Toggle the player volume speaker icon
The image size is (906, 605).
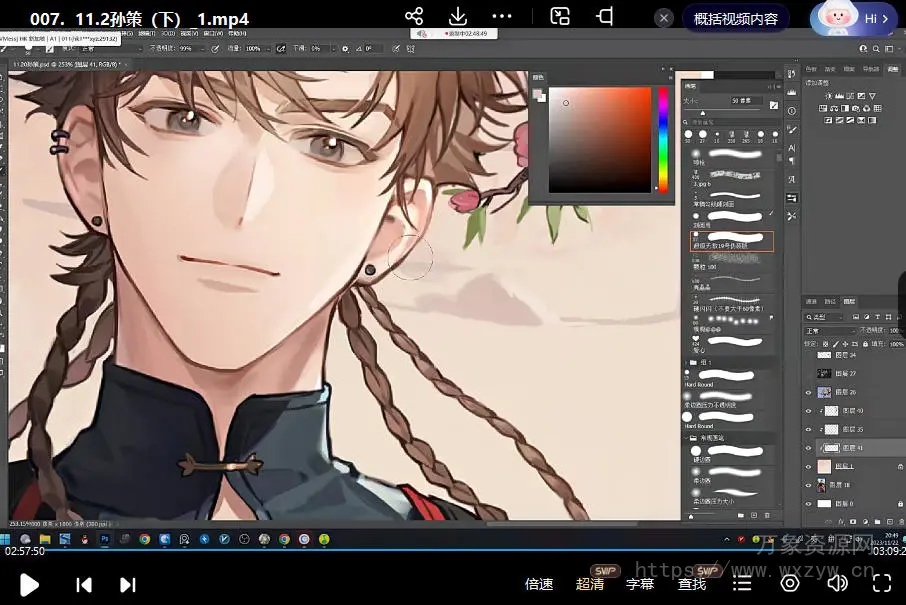point(837,583)
